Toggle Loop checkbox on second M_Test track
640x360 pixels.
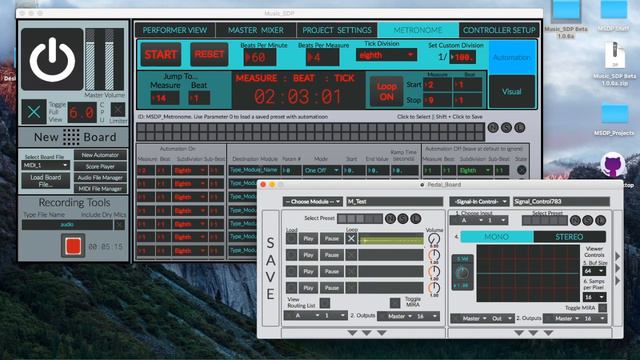point(351,255)
